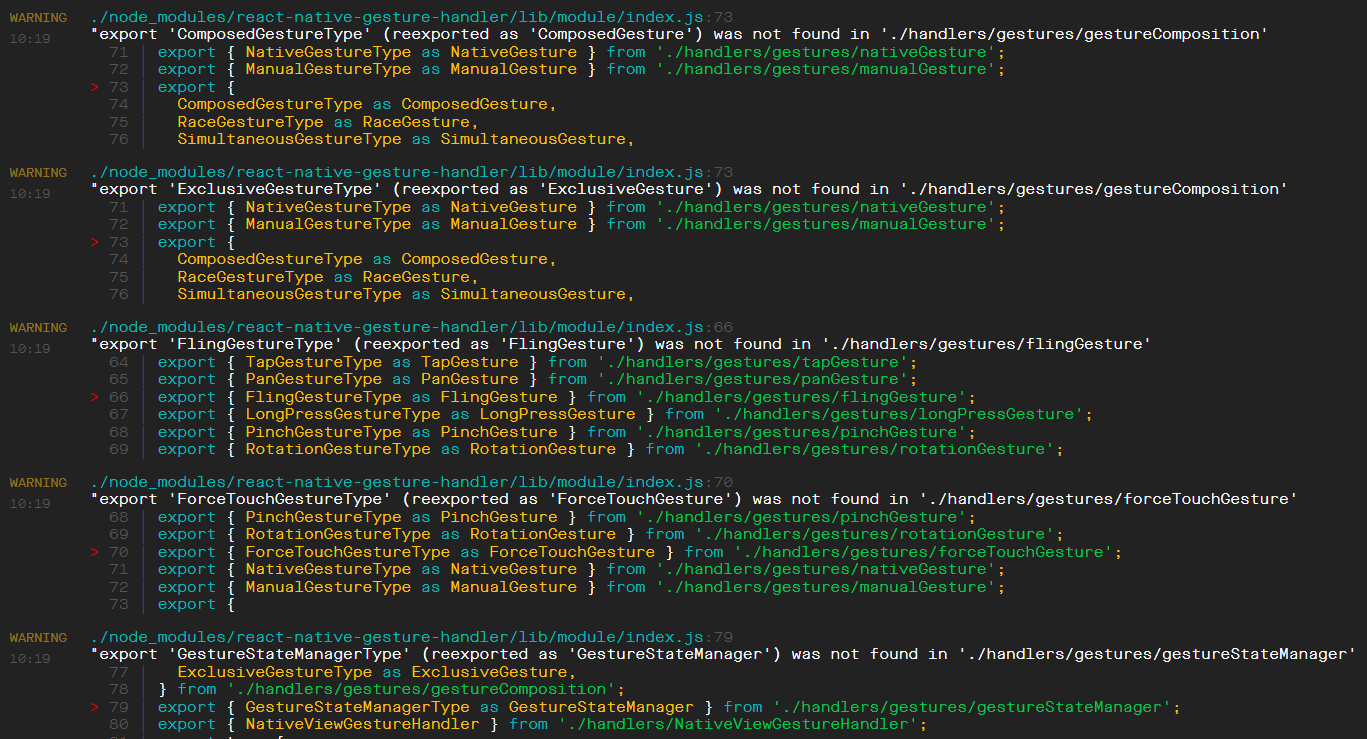Open index.js:73 path above the ComposedGestureType message
The image size is (1367, 739).
point(411,17)
